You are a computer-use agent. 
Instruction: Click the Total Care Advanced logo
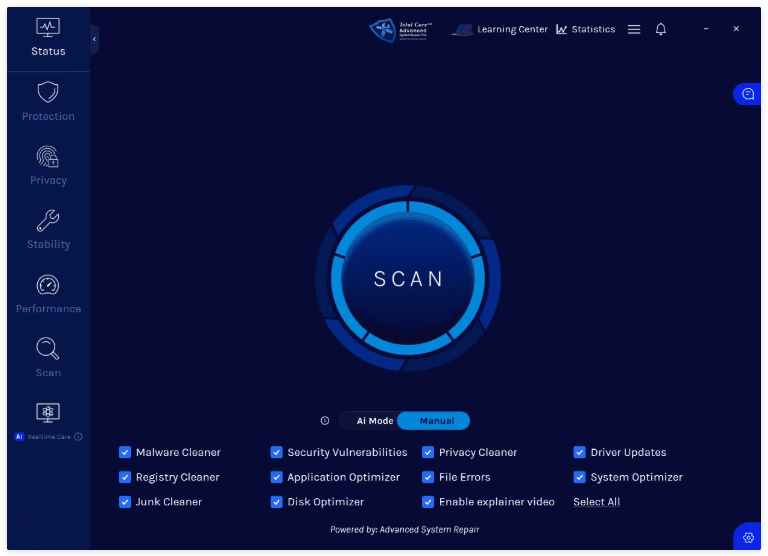[401, 30]
